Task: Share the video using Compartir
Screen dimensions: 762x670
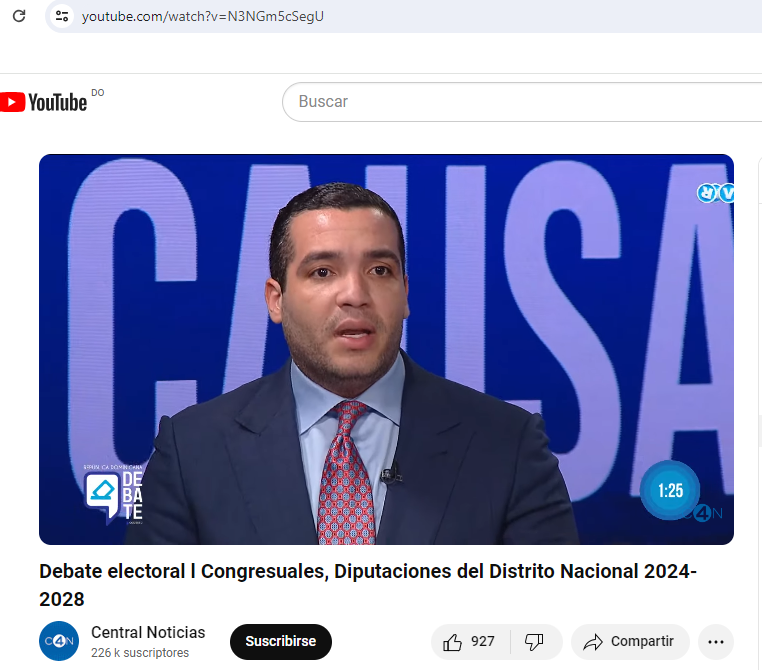Action: click(629, 642)
